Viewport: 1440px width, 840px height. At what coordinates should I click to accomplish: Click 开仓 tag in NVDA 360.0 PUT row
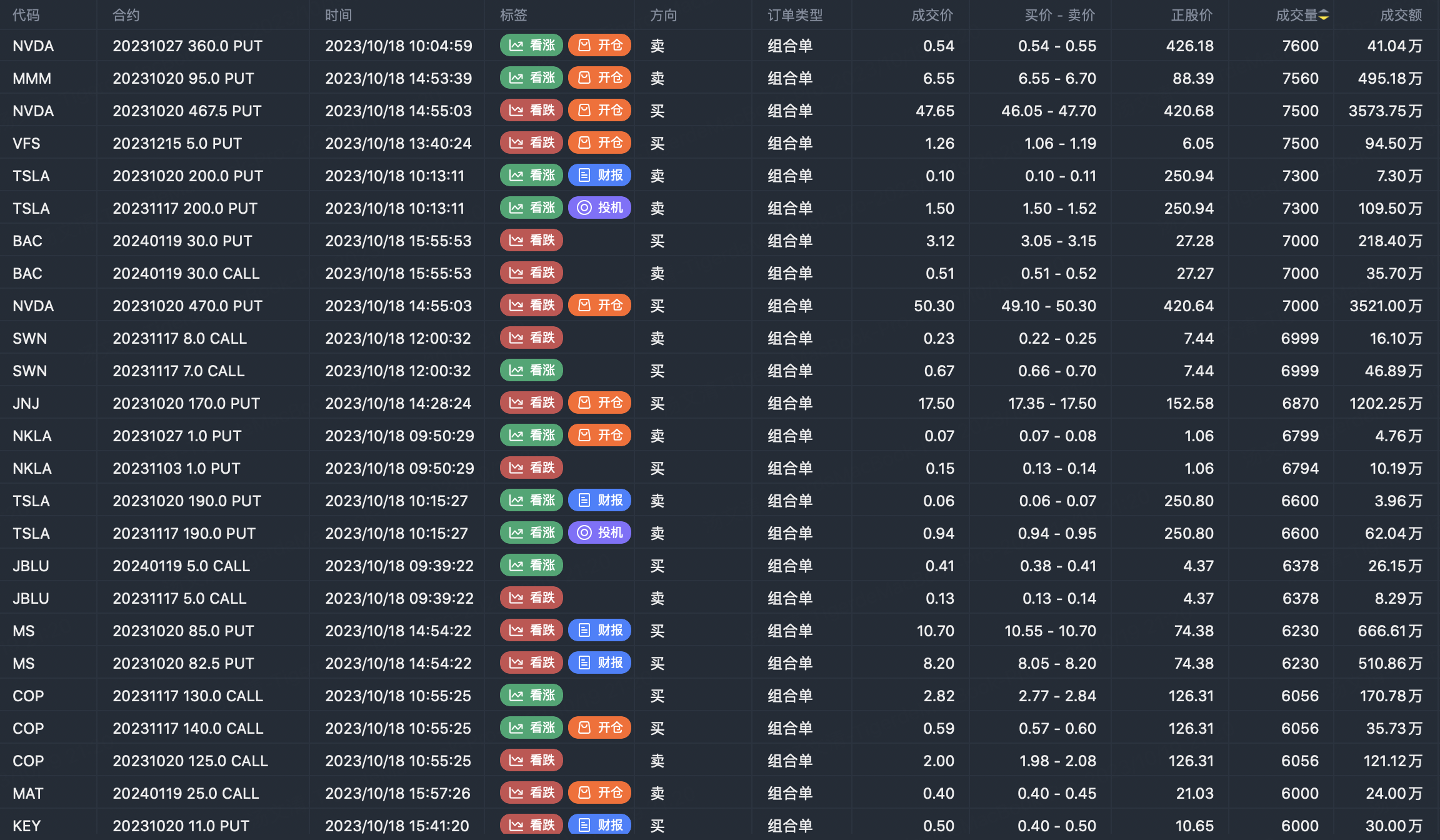coord(600,46)
